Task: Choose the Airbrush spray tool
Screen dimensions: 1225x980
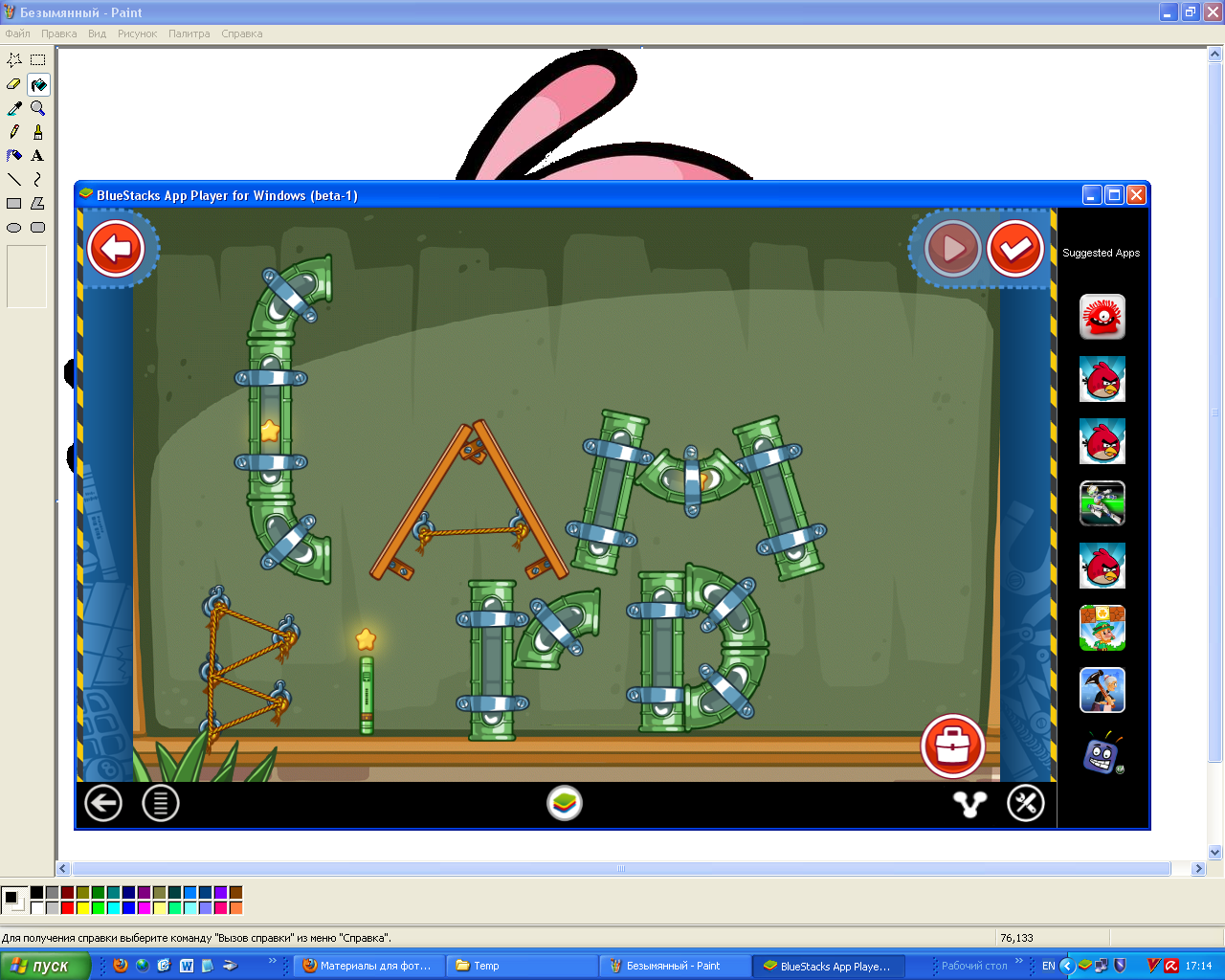Action: [14, 155]
